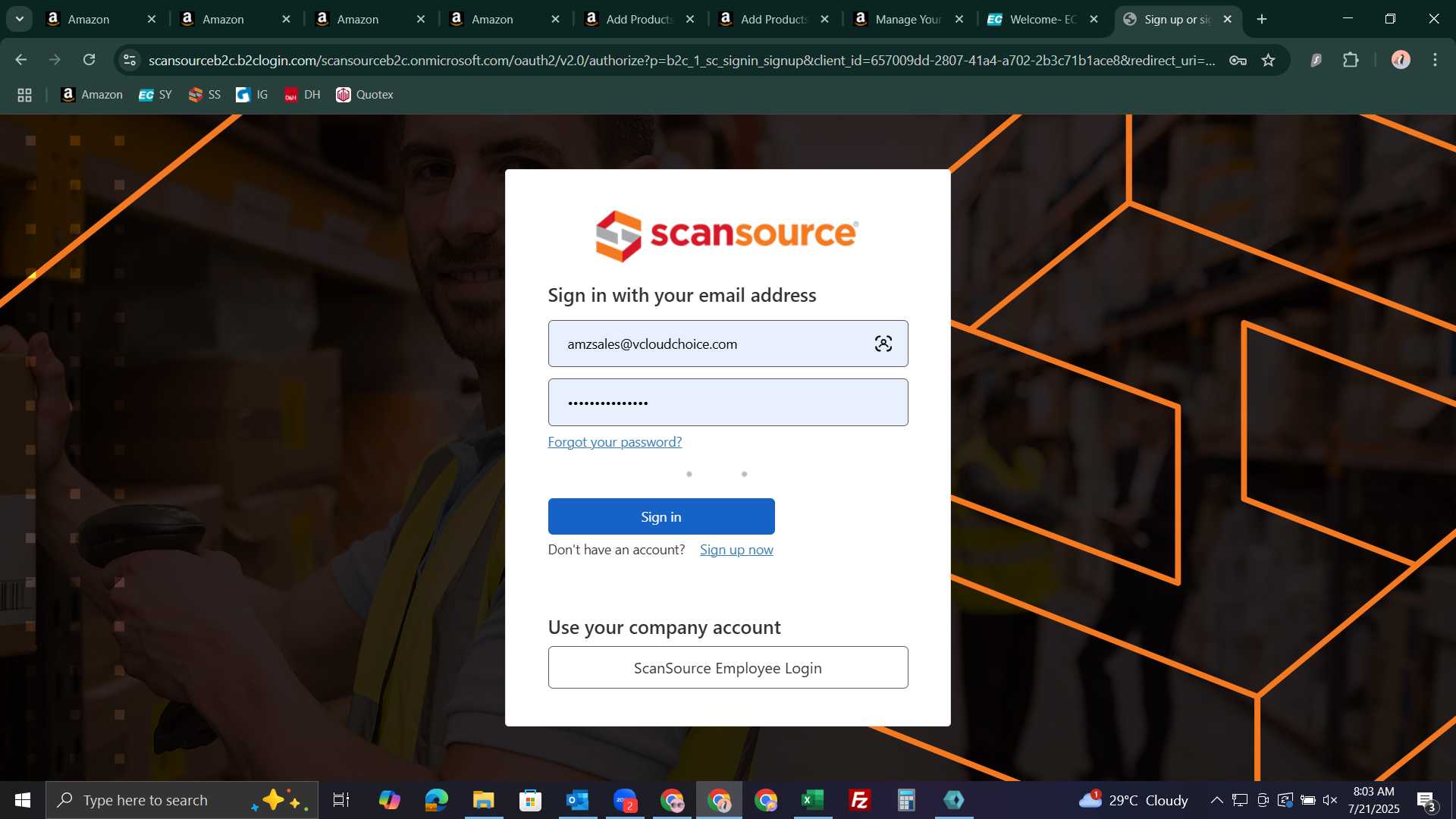Open the apps grid icon in the bookmarks bar

[x=24, y=95]
